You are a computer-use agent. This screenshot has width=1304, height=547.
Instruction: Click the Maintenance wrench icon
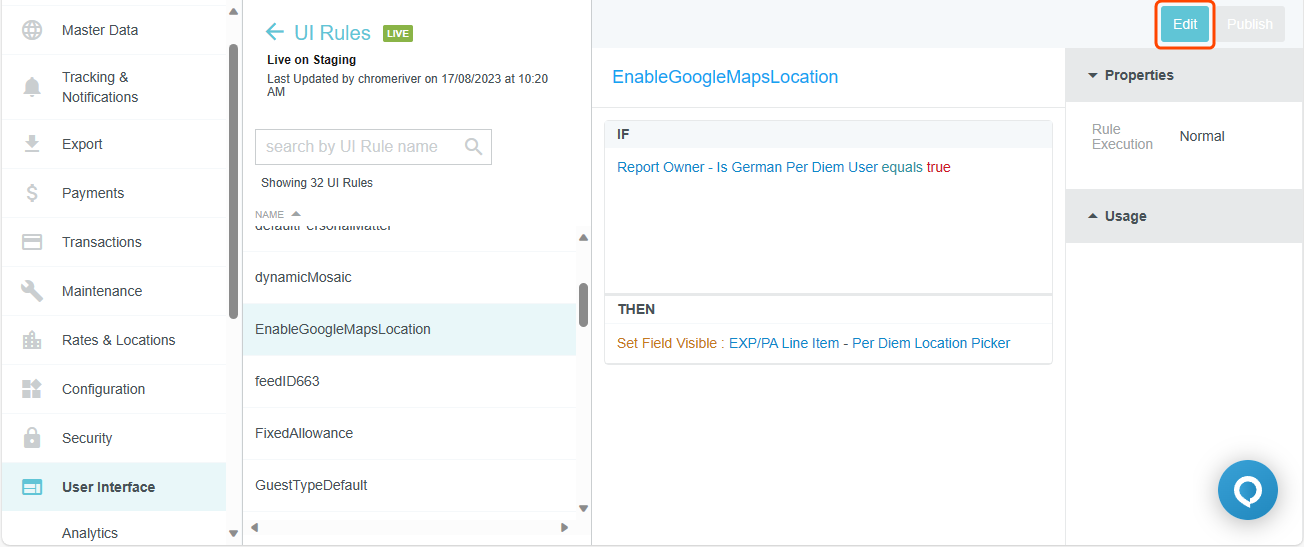(x=32, y=291)
